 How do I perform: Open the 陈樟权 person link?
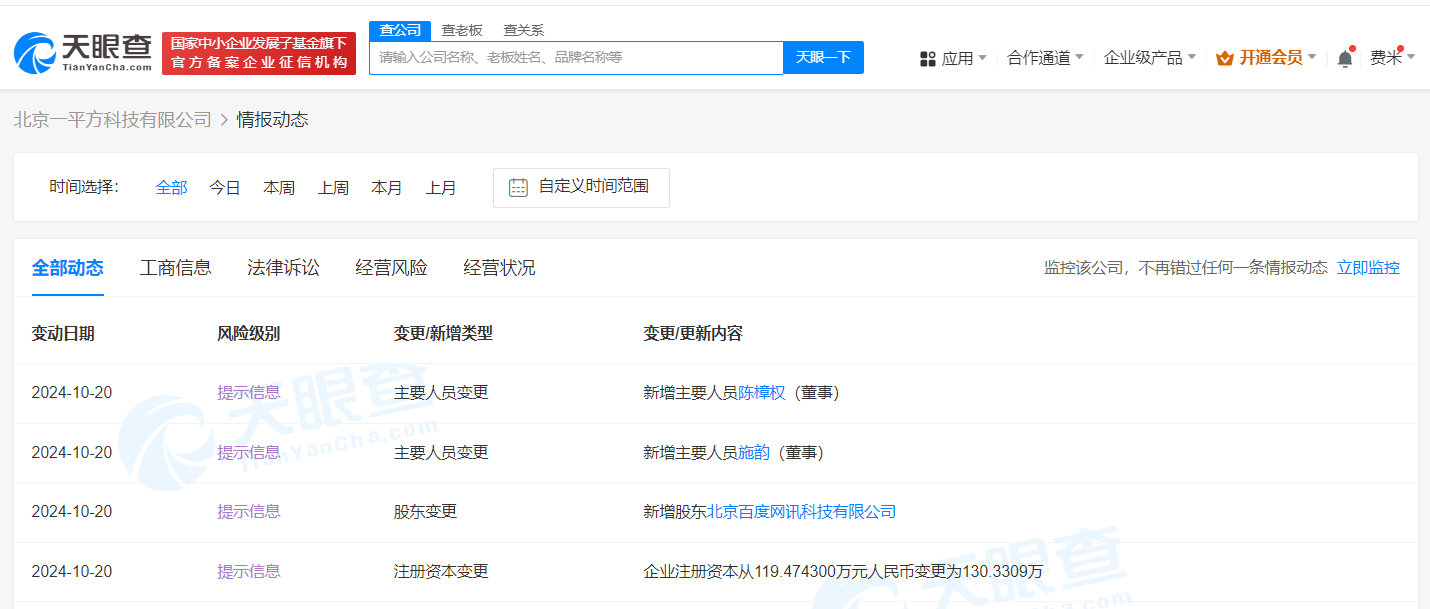click(762, 393)
